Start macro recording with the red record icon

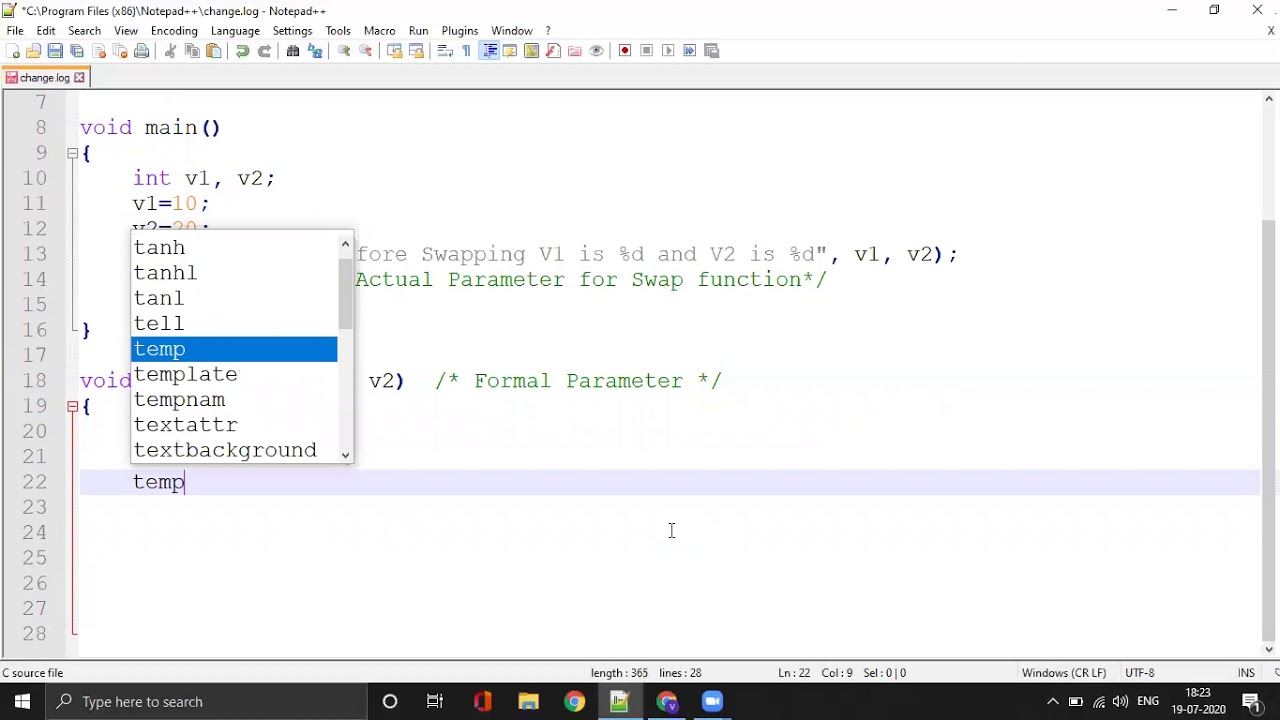pyautogui.click(x=625, y=51)
